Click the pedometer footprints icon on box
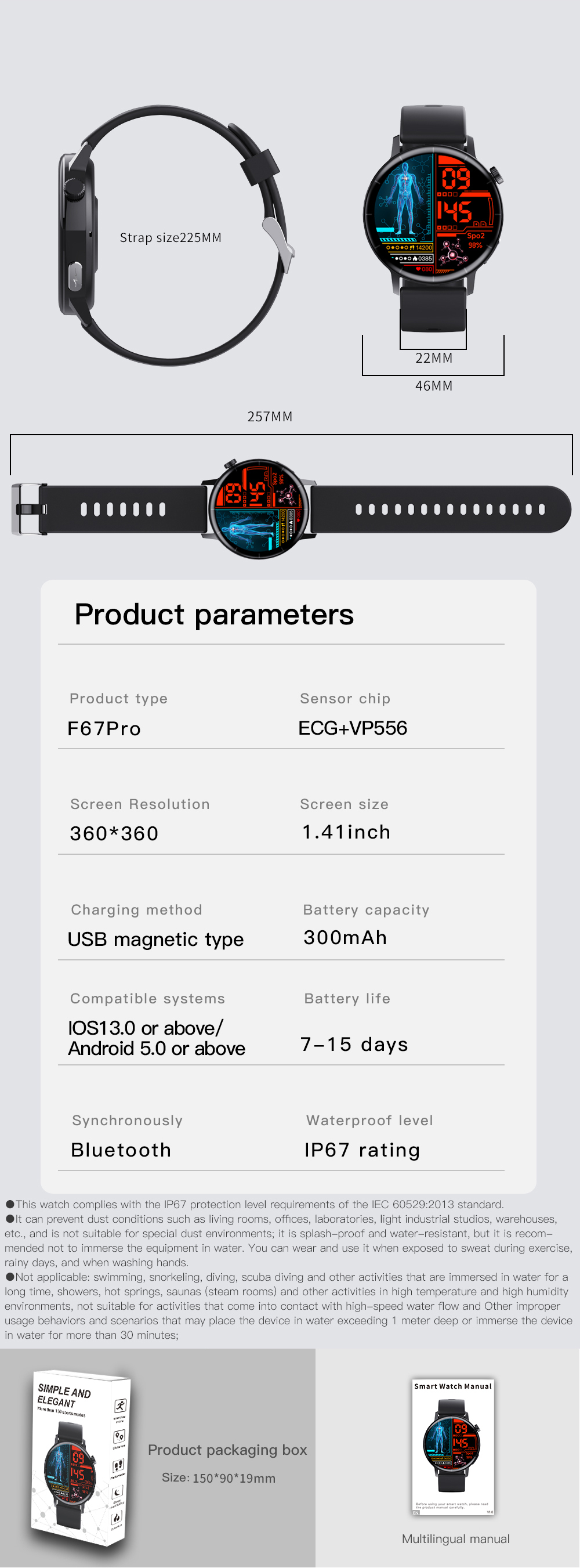The image size is (580, 1568). pos(119,1465)
